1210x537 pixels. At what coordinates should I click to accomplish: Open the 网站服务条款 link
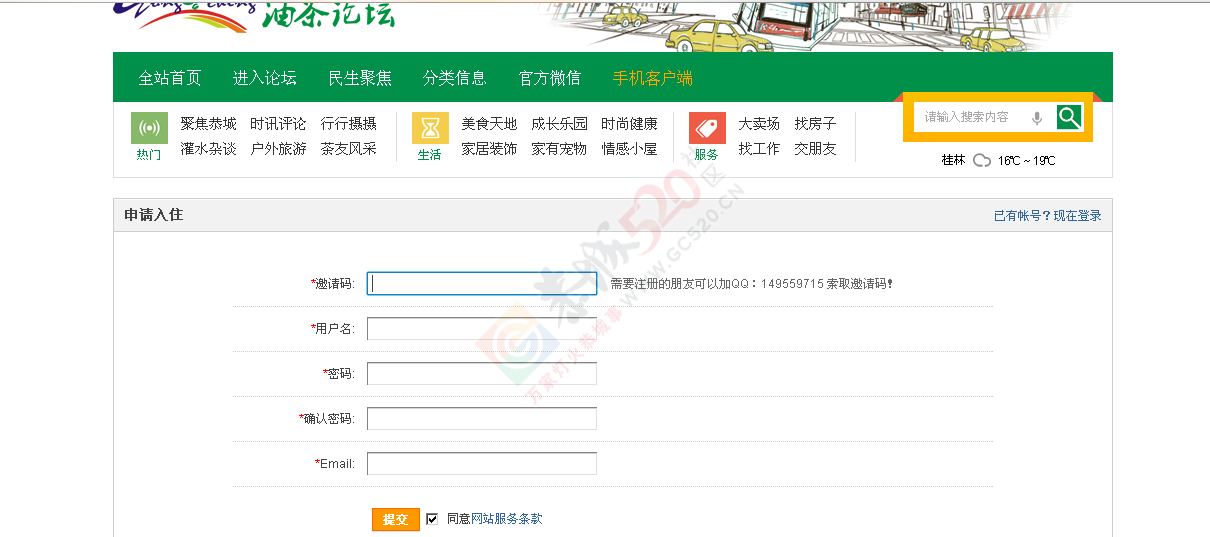pyautogui.click(x=507, y=519)
